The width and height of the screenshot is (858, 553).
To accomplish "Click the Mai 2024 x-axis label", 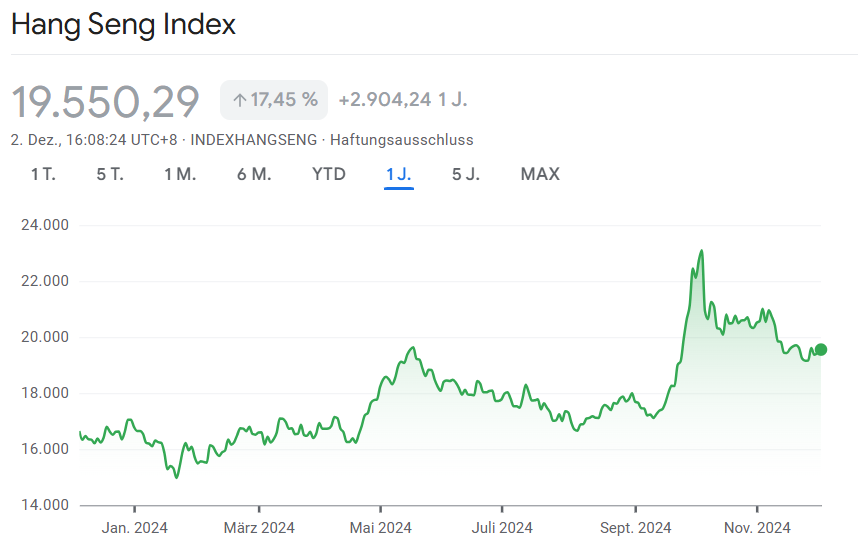I will click(x=380, y=528).
